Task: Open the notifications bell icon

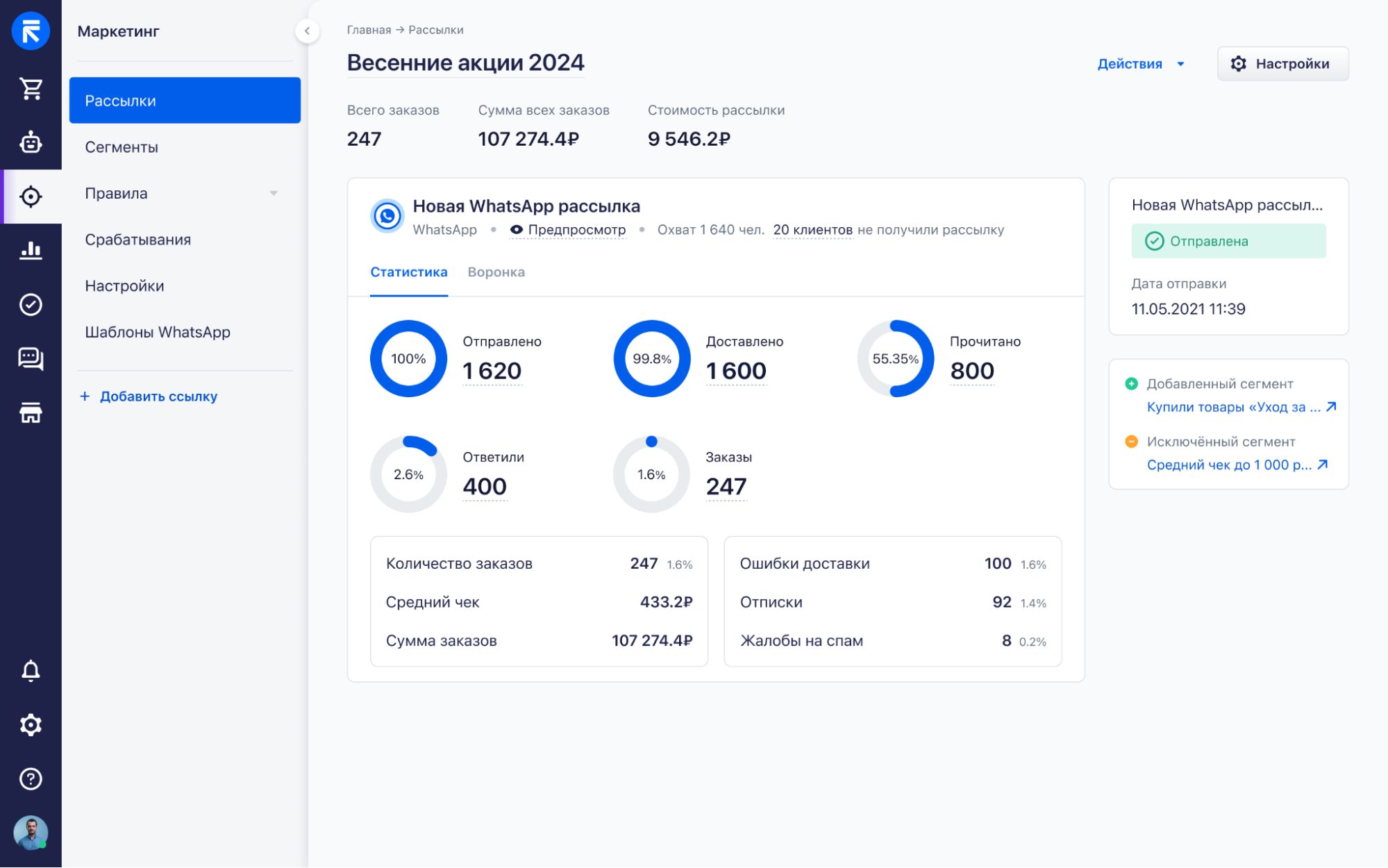Action: click(31, 671)
